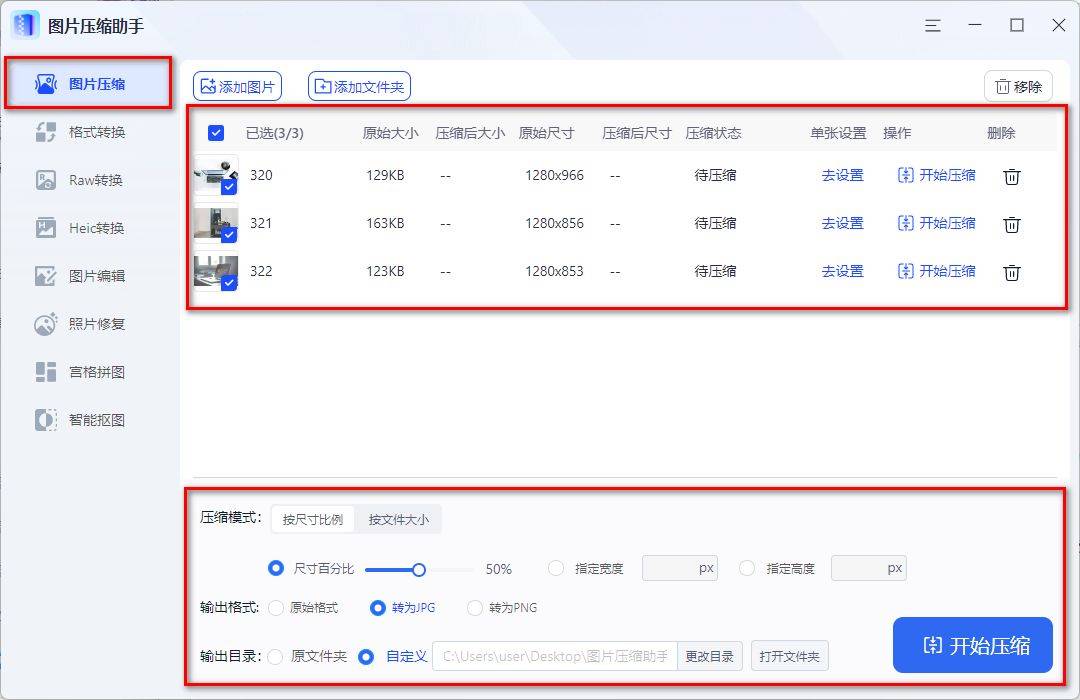The height and width of the screenshot is (700, 1080).
Task: Enable the 转为PNG output format
Action: tap(475, 607)
